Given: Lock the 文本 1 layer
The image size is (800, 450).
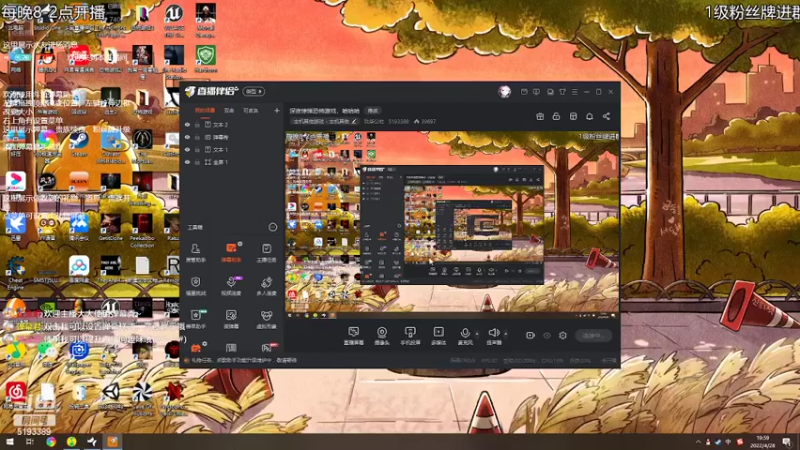Looking at the screenshot, I should pyautogui.click(x=197, y=149).
